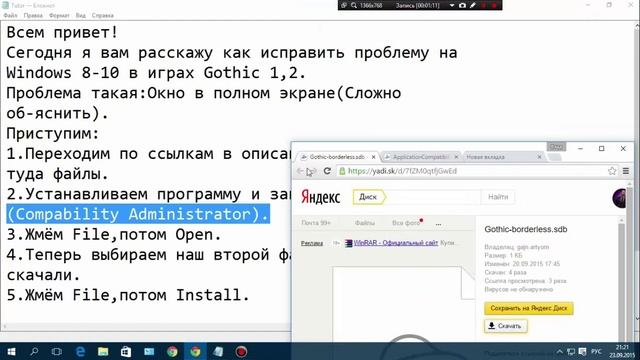Screen dimensions: 640x360
Task: Switch to the ApplicationCompatib browser tab
Action: [420, 157]
